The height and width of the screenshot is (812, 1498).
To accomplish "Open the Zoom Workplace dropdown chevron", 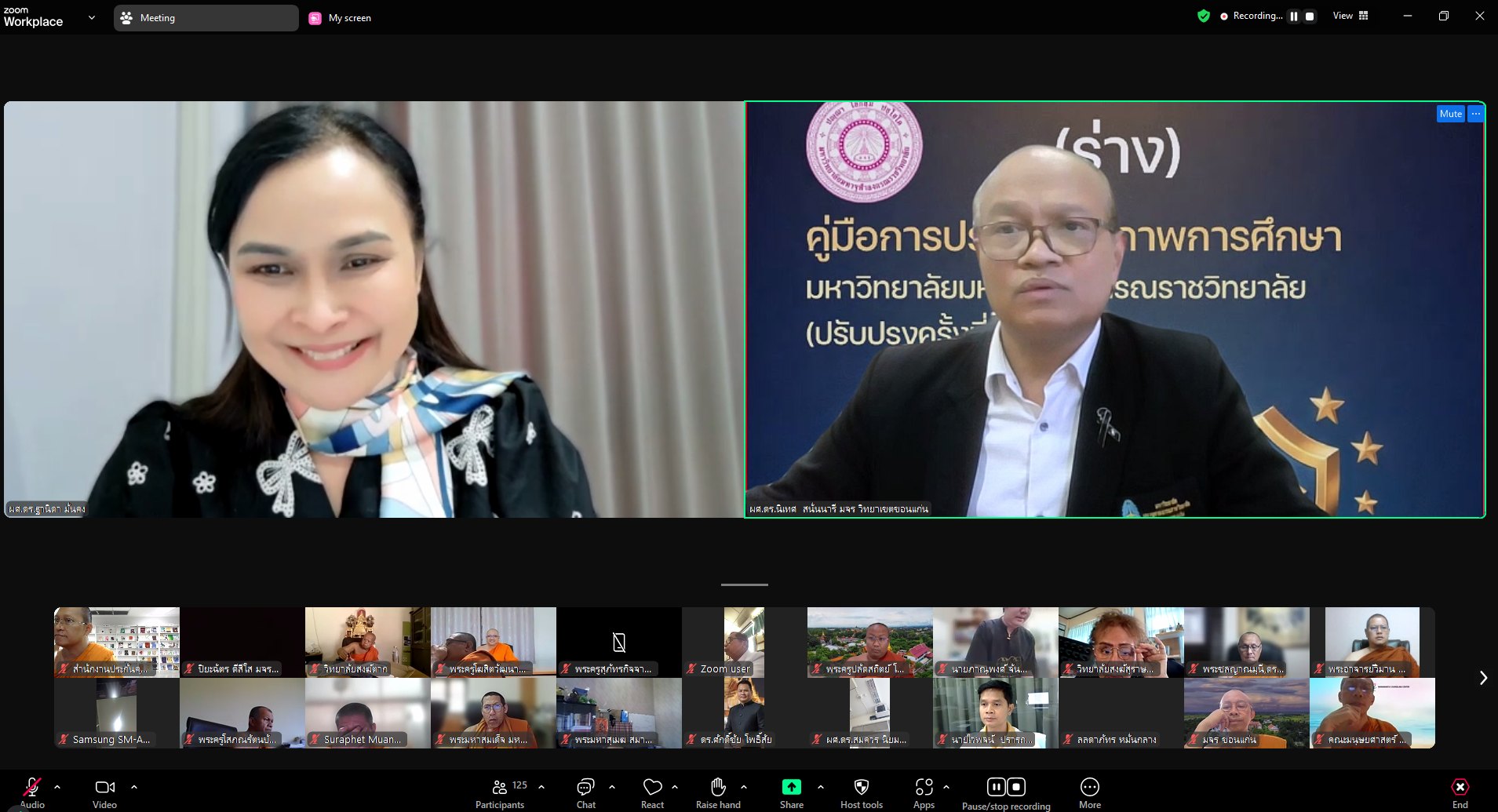I will 92,17.
